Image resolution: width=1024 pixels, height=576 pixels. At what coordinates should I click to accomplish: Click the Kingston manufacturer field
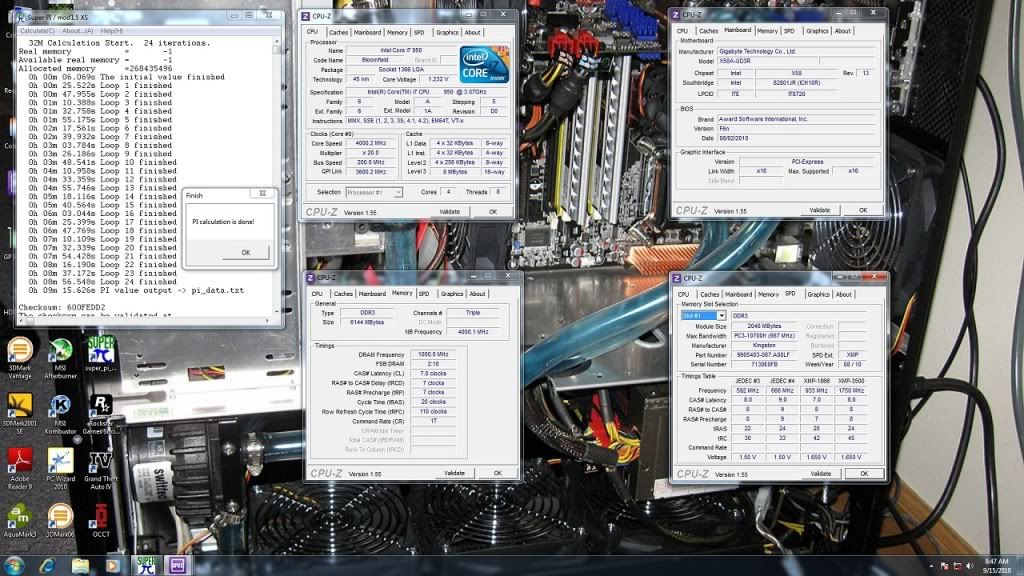[764, 345]
